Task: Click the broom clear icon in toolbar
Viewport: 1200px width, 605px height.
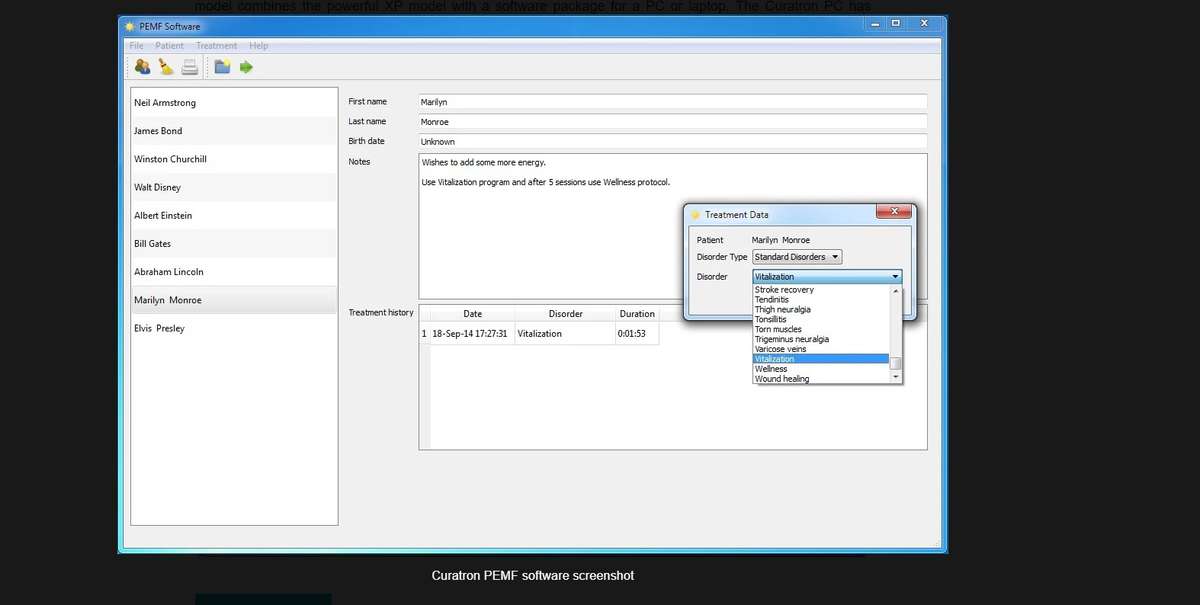Action: (166, 67)
